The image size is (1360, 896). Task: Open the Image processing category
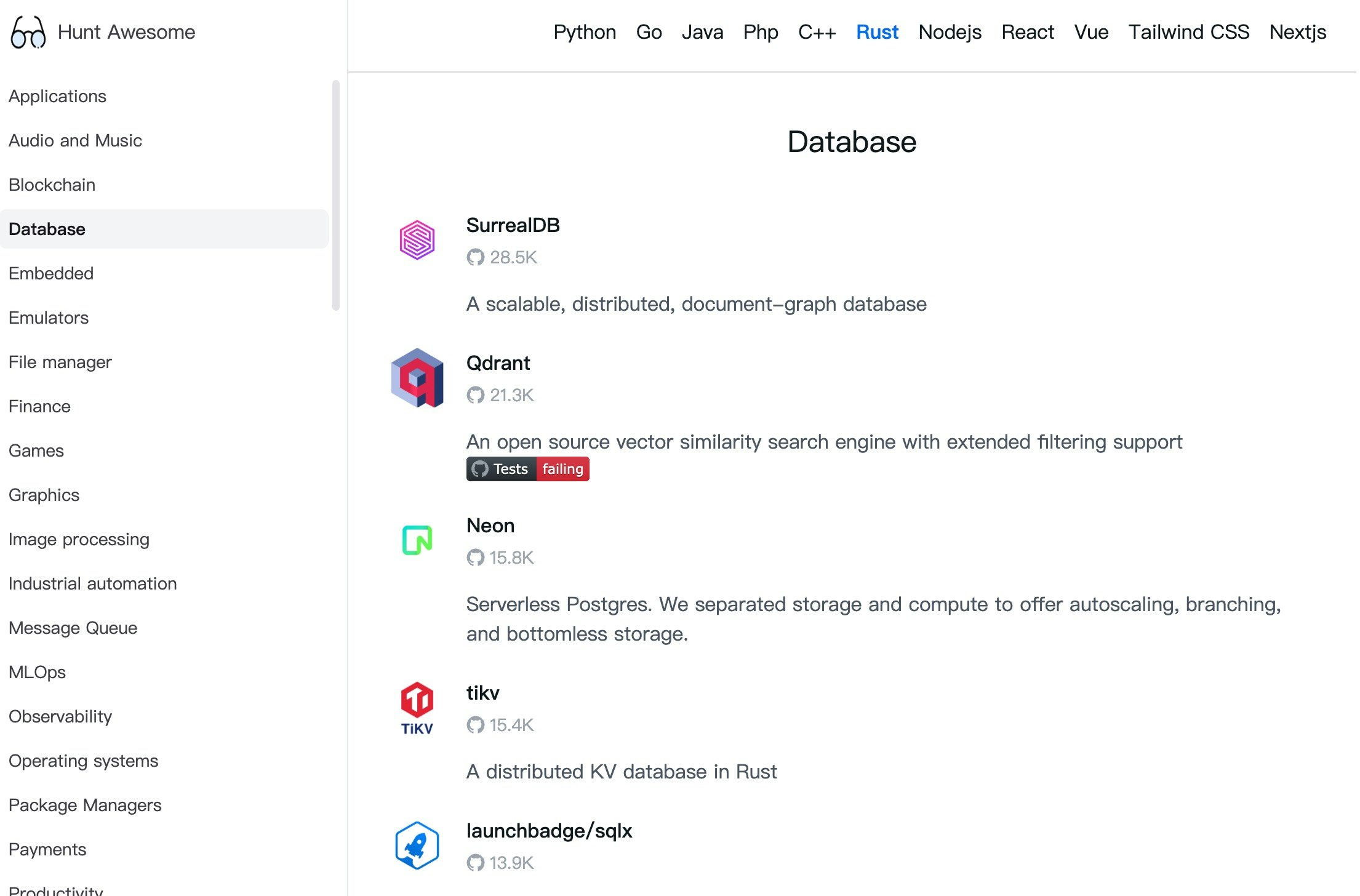coord(79,539)
